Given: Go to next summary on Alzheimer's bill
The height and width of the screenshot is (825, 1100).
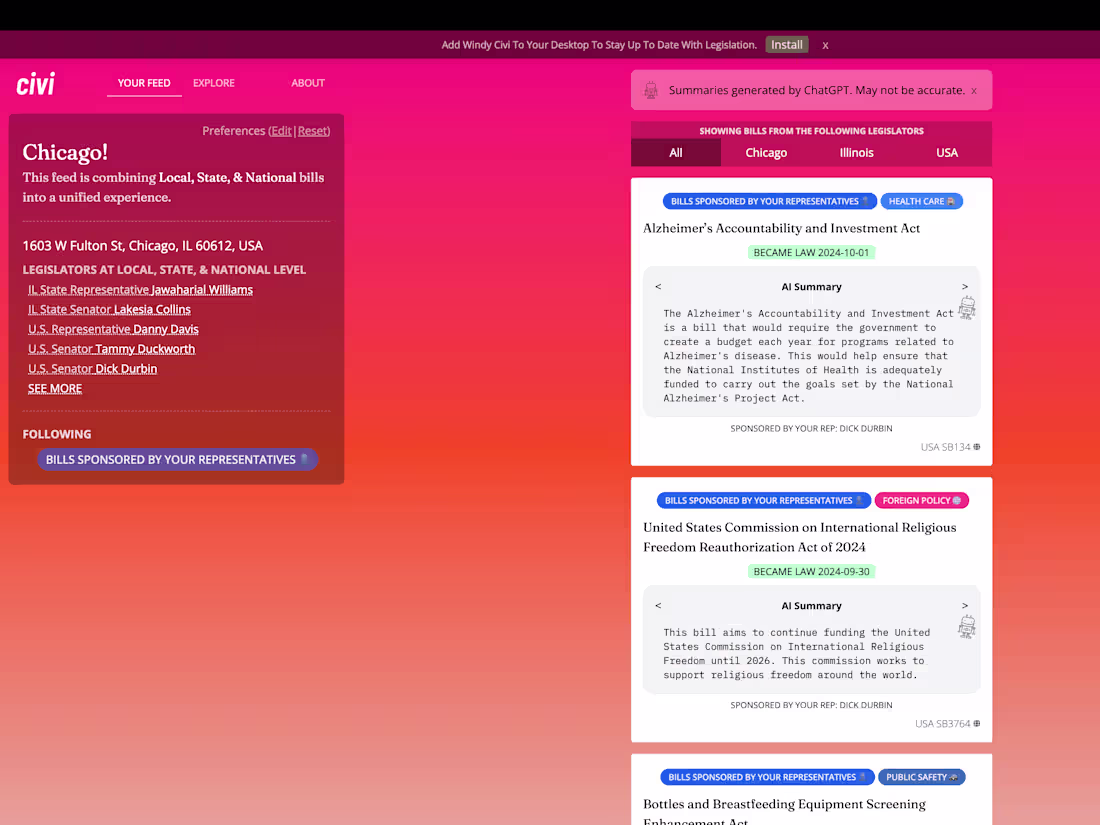Looking at the screenshot, I should click(x=965, y=286).
